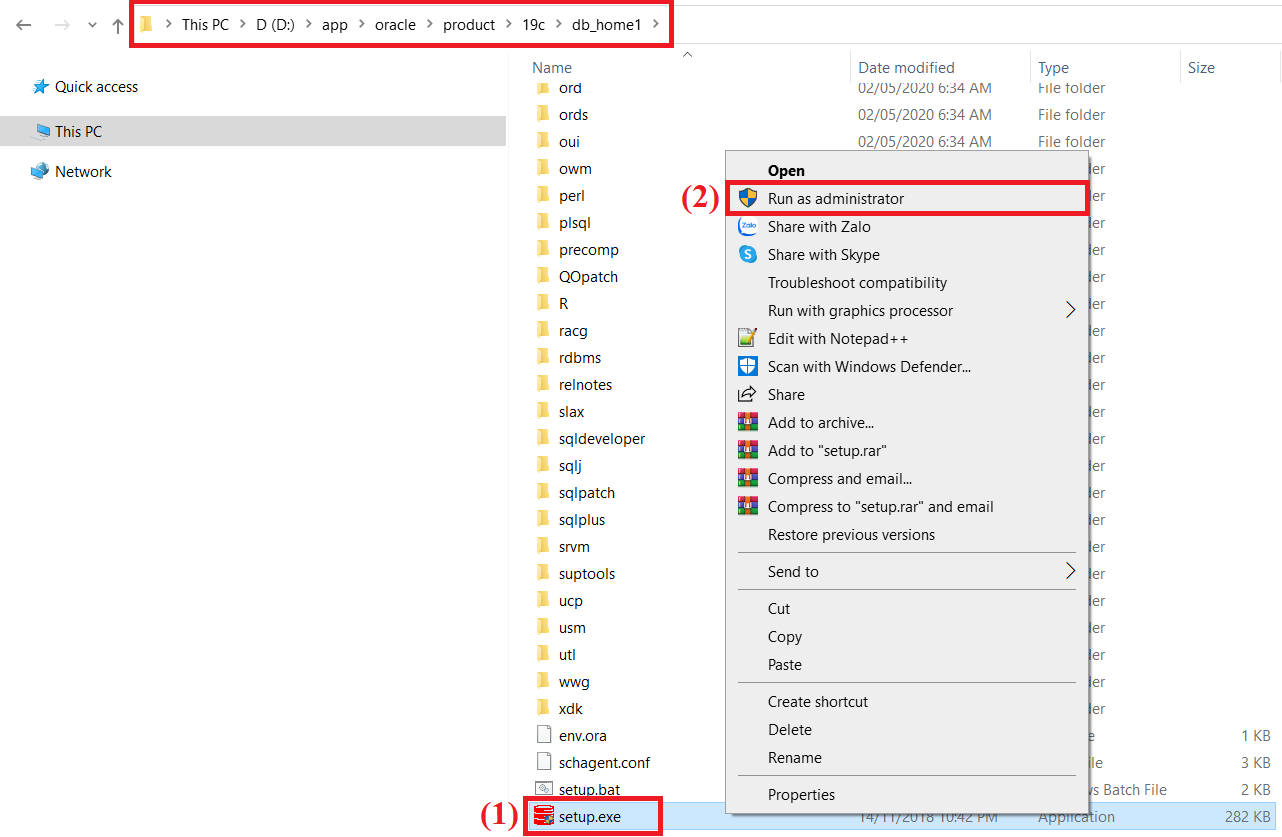Click the WinRAR icon on Add to archive

(x=747, y=422)
